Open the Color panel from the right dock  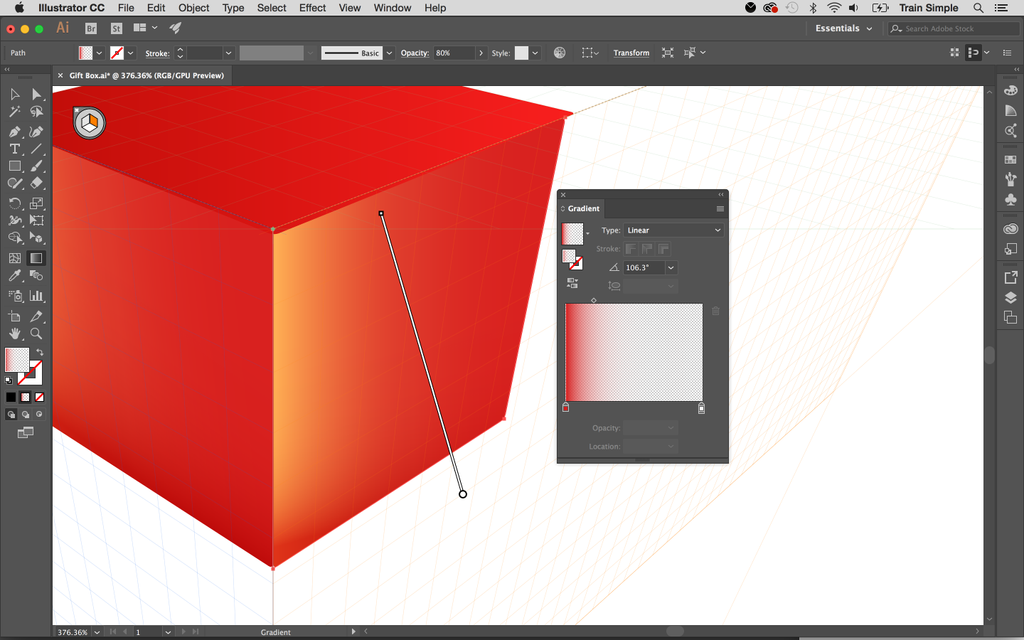[1010, 89]
